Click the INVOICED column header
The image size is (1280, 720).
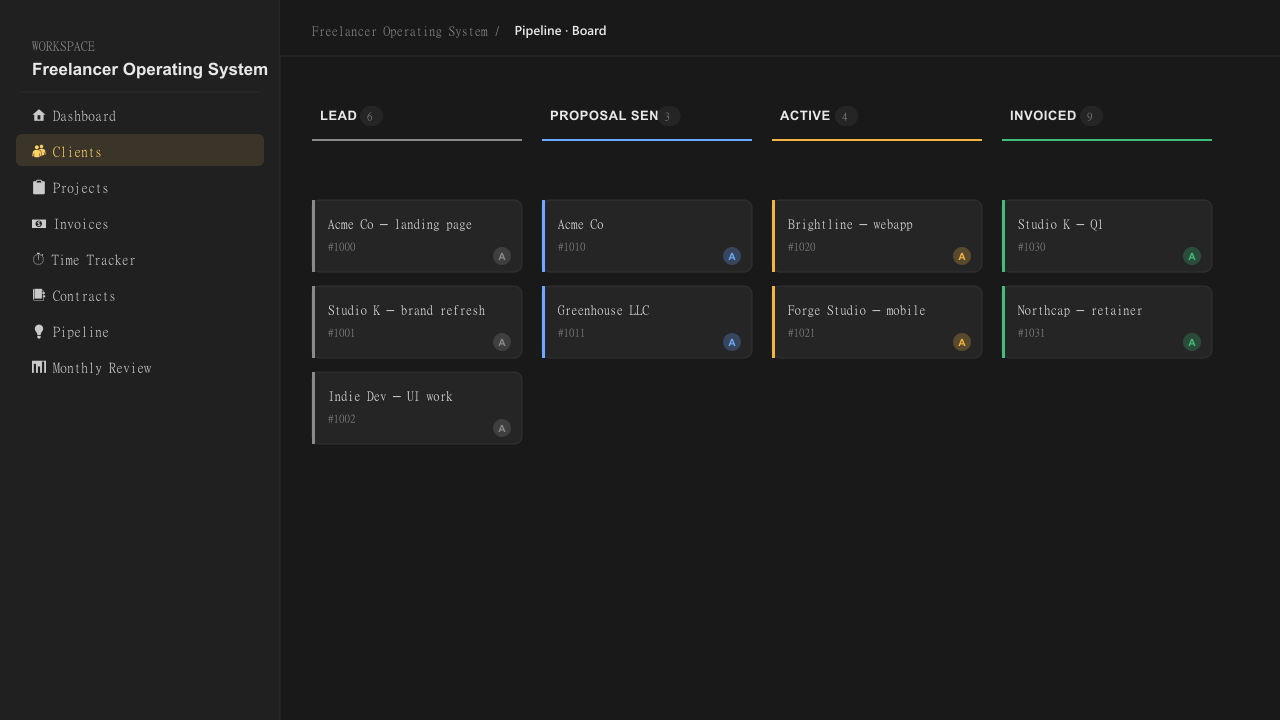(1043, 116)
